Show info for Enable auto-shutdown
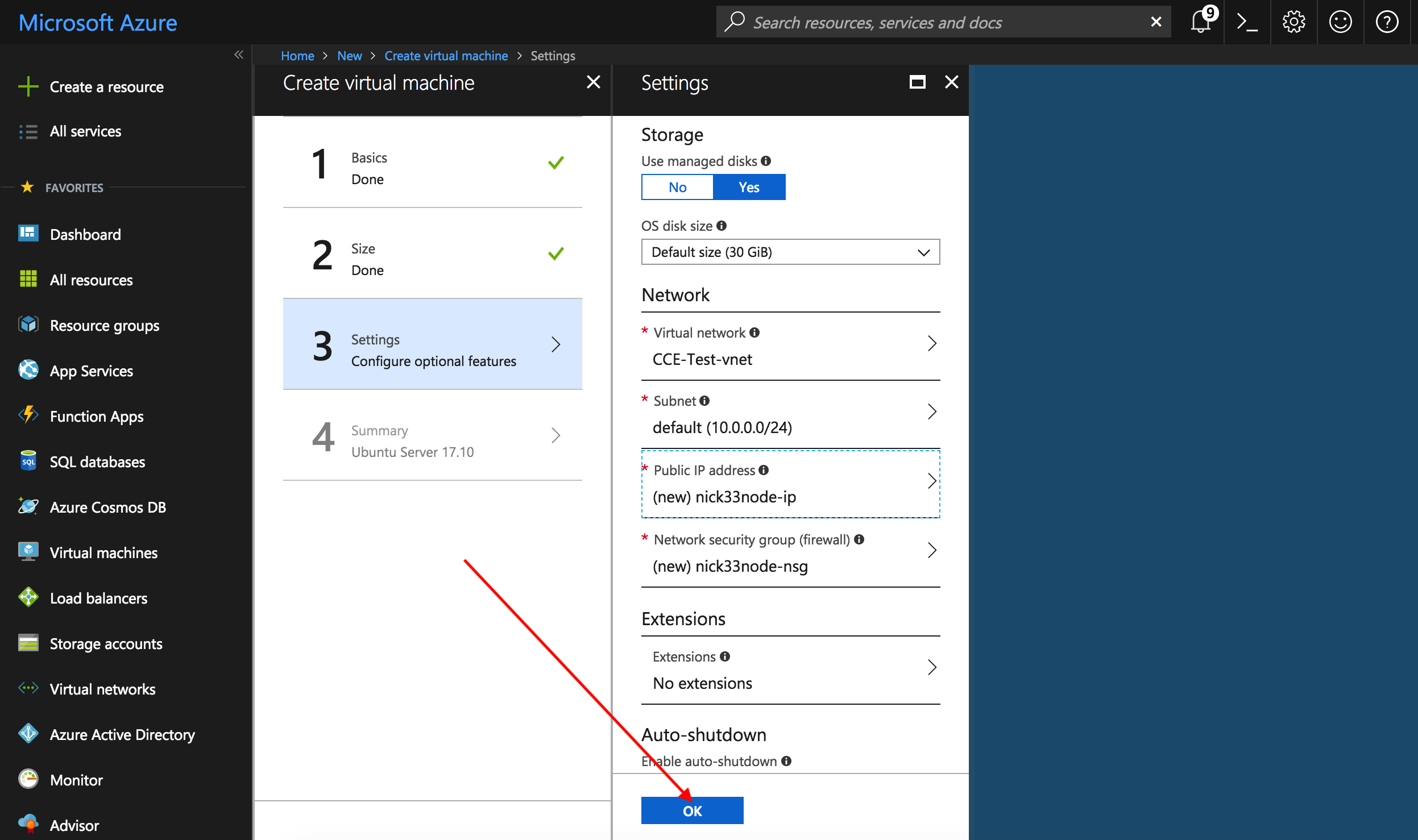 [x=786, y=761]
